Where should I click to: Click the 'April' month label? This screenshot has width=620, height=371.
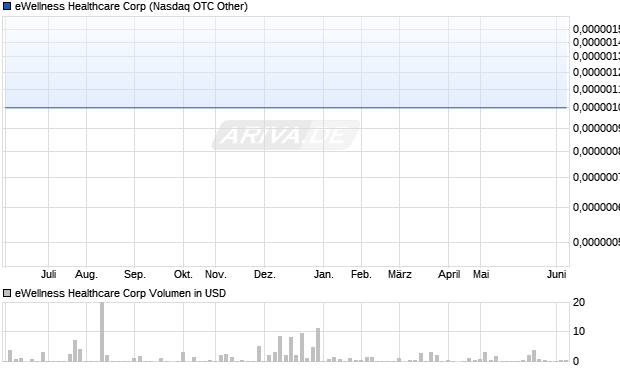click(x=449, y=274)
